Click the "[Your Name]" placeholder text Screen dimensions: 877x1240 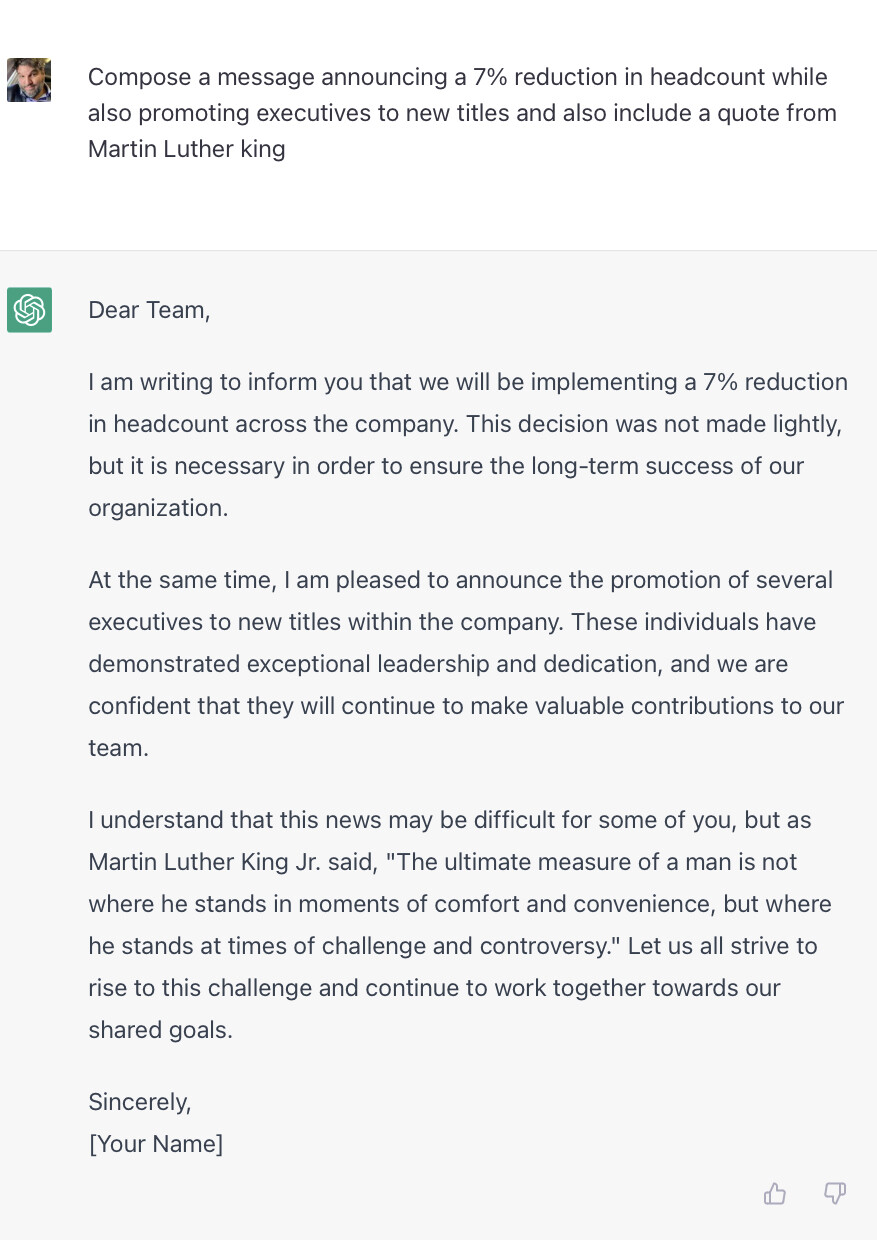156,1144
